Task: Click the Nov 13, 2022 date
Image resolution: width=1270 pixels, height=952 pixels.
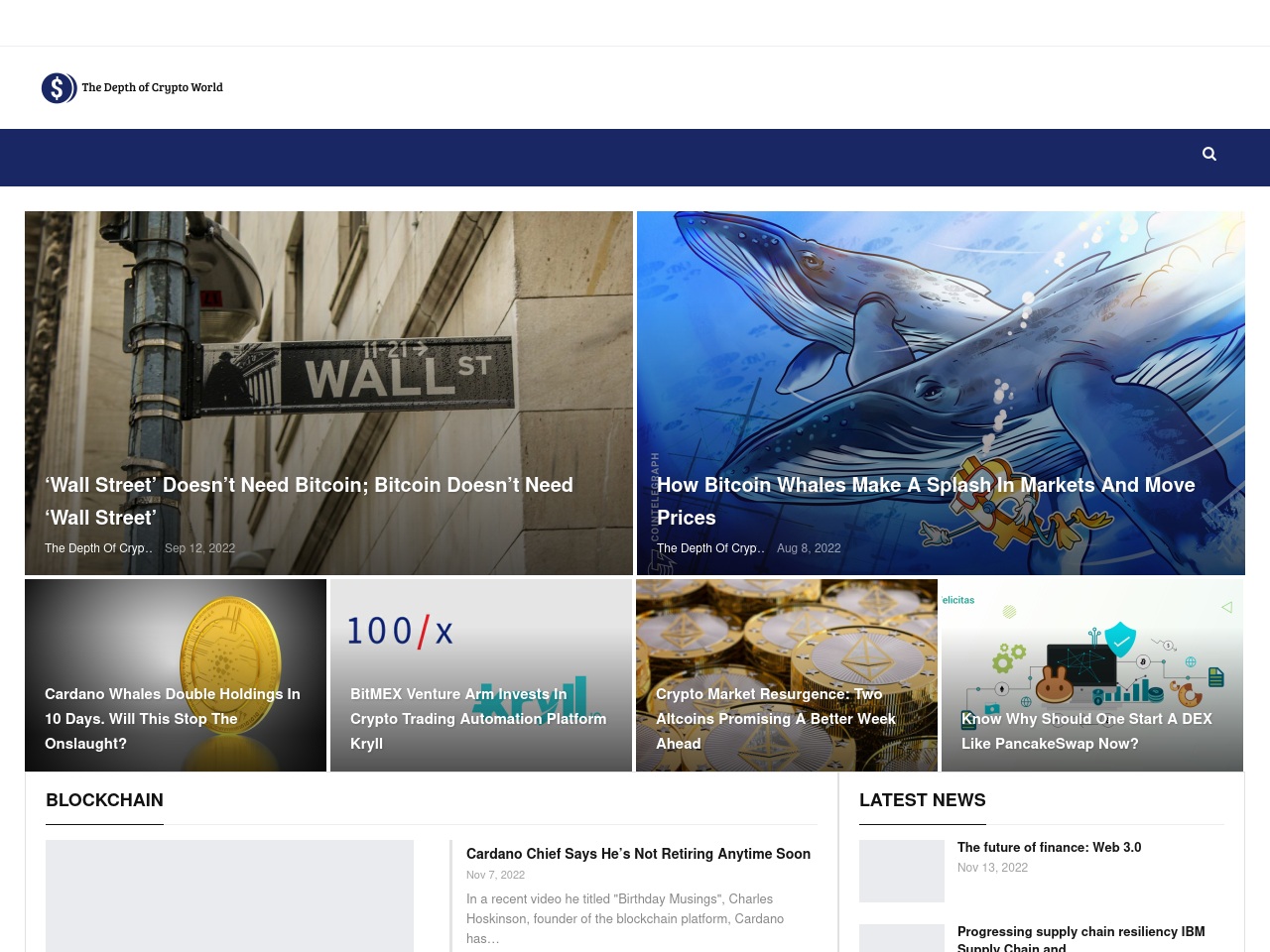Action: coord(992,868)
